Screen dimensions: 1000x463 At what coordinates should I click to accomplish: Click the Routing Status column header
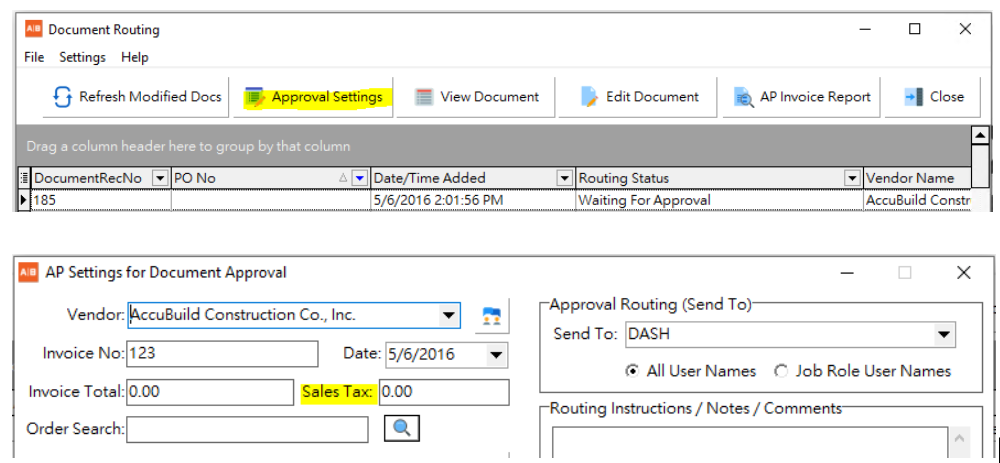pyautogui.click(x=719, y=179)
